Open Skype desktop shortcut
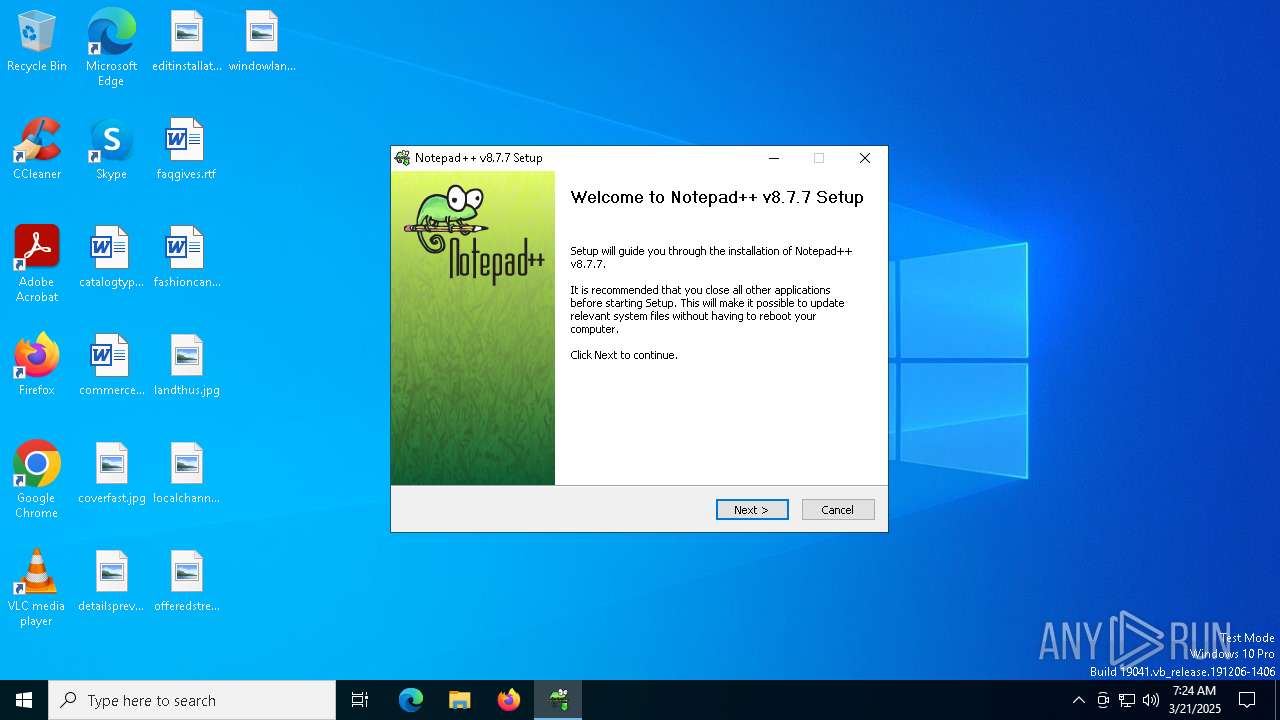 (x=111, y=150)
